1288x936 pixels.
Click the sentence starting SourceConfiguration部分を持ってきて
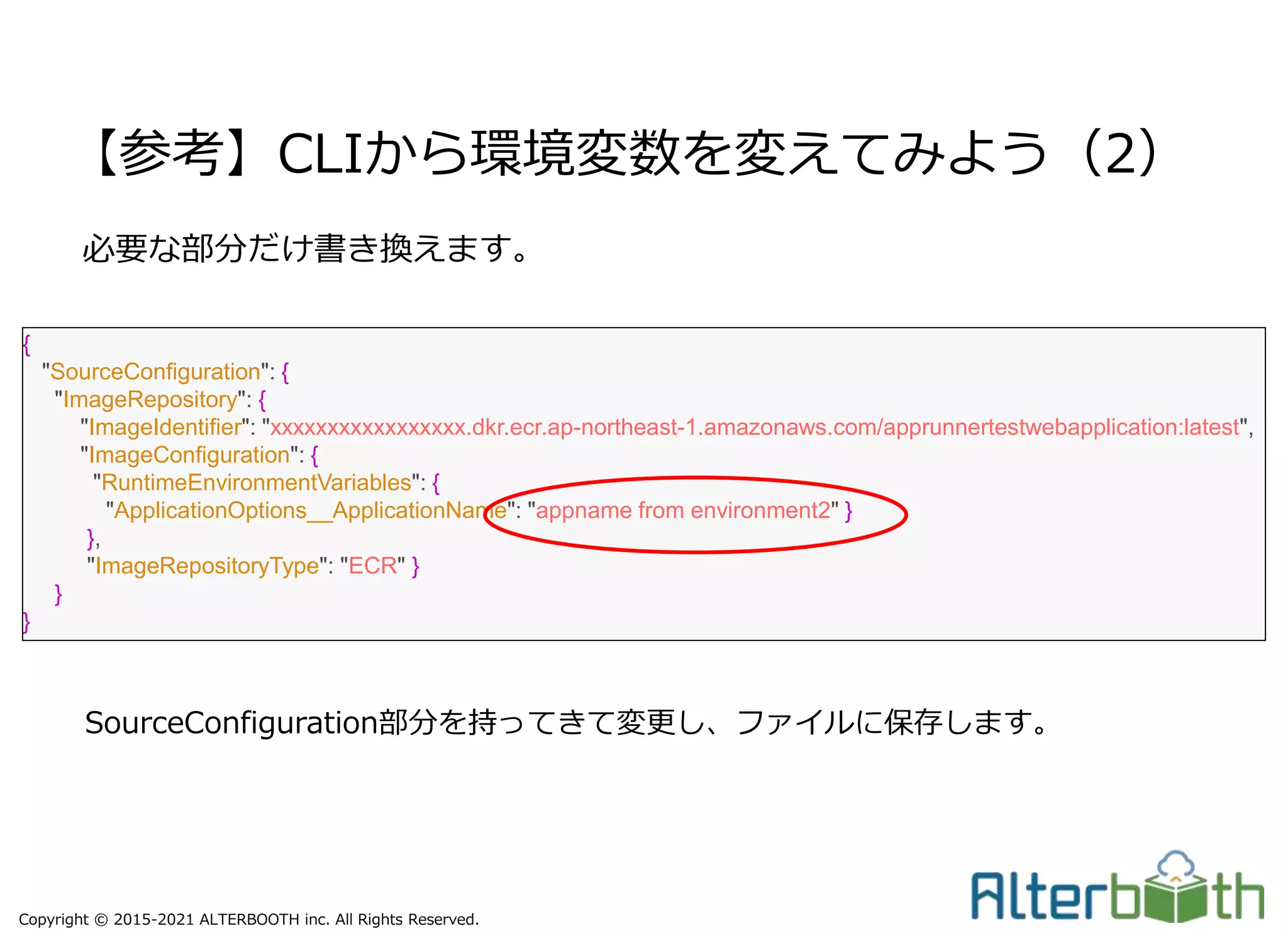[566, 722]
